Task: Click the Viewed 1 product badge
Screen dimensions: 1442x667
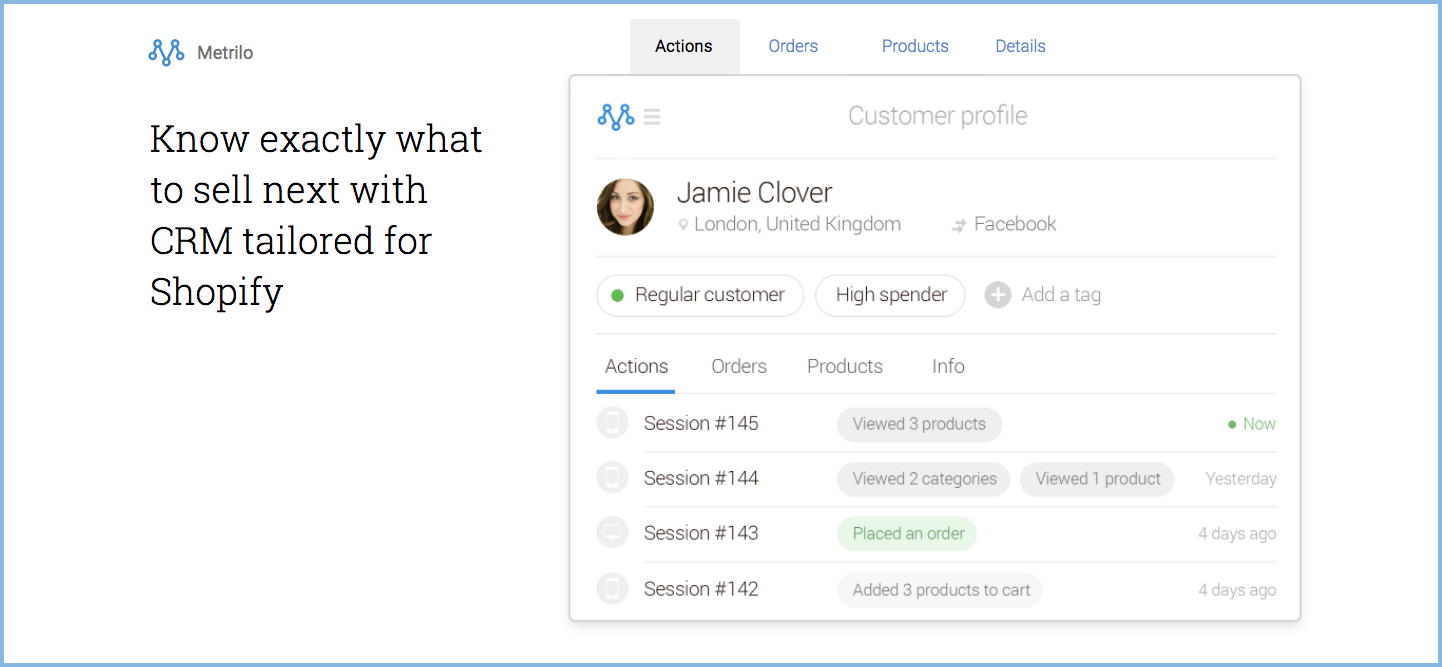Action: click(x=1097, y=479)
